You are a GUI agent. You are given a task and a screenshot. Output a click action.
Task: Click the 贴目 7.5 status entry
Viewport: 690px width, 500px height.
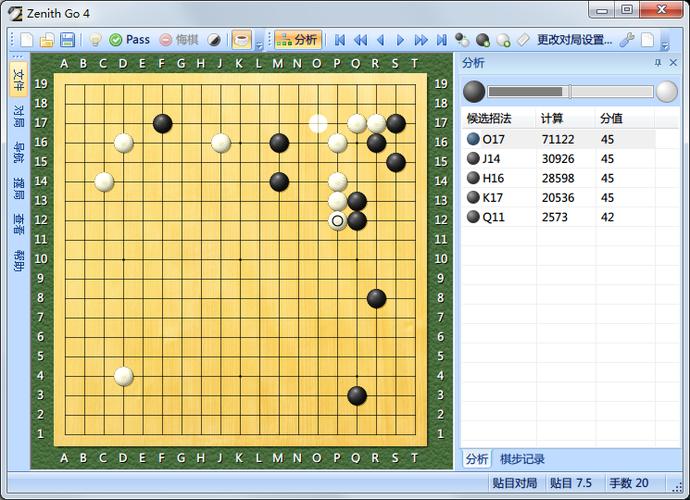(x=571, y=483)
